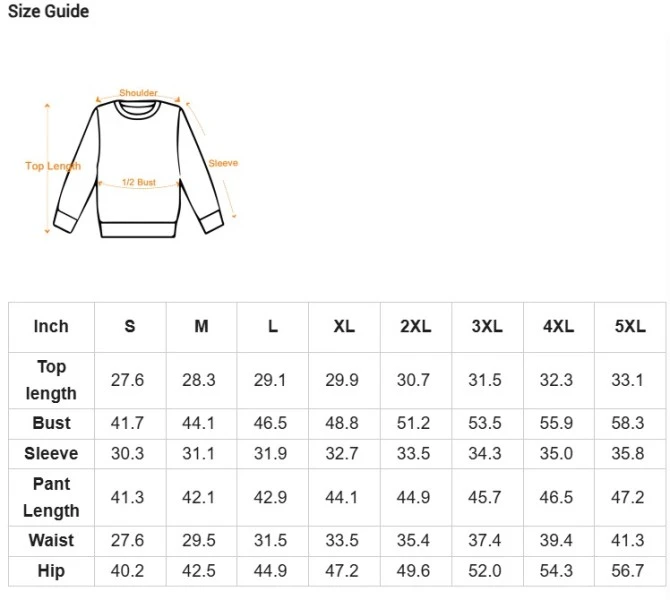Select the 3XL size column header
The width and height of the screenshot is (670, 600).
coord(487,326)
